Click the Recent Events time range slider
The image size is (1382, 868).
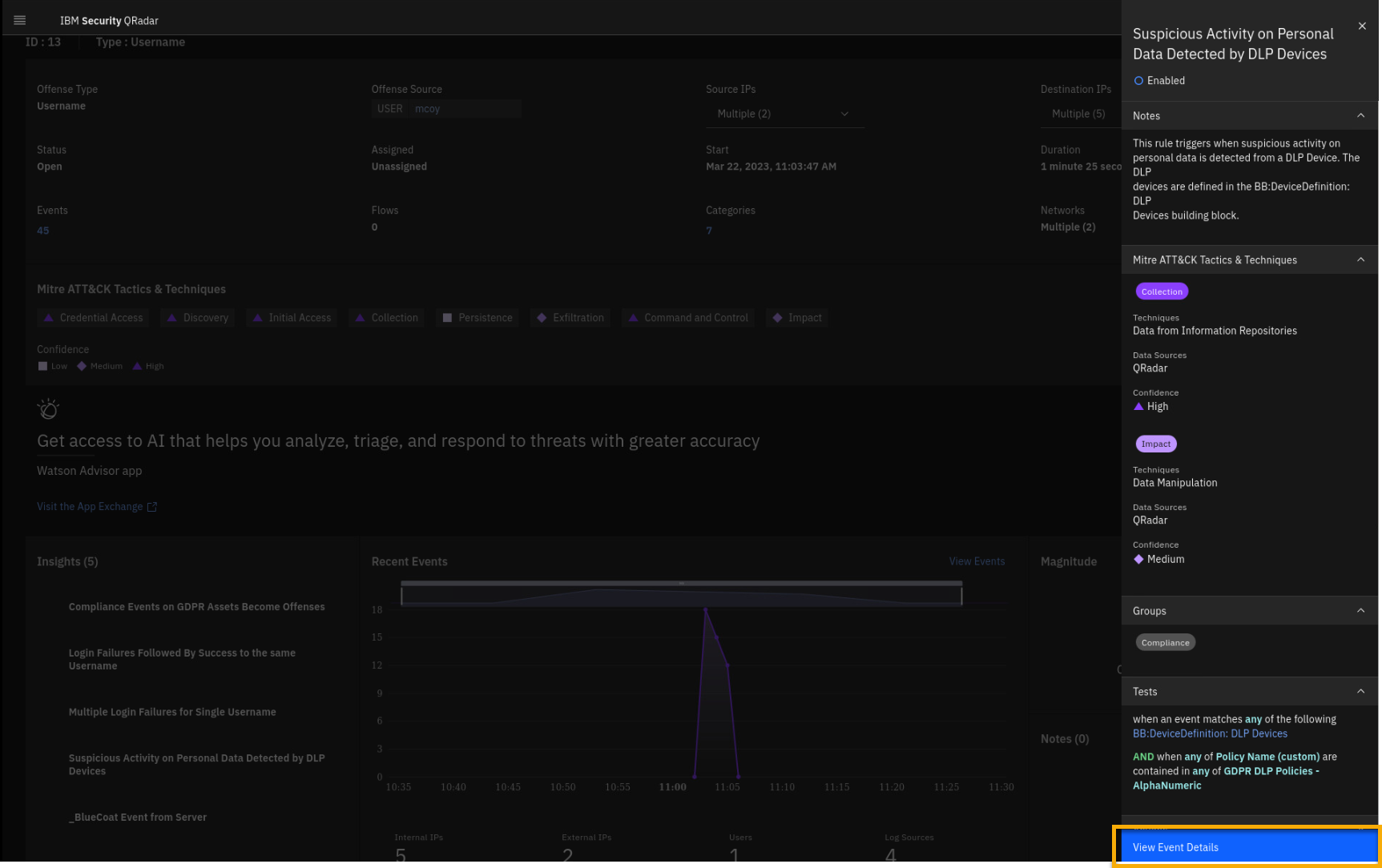point(681,593)
